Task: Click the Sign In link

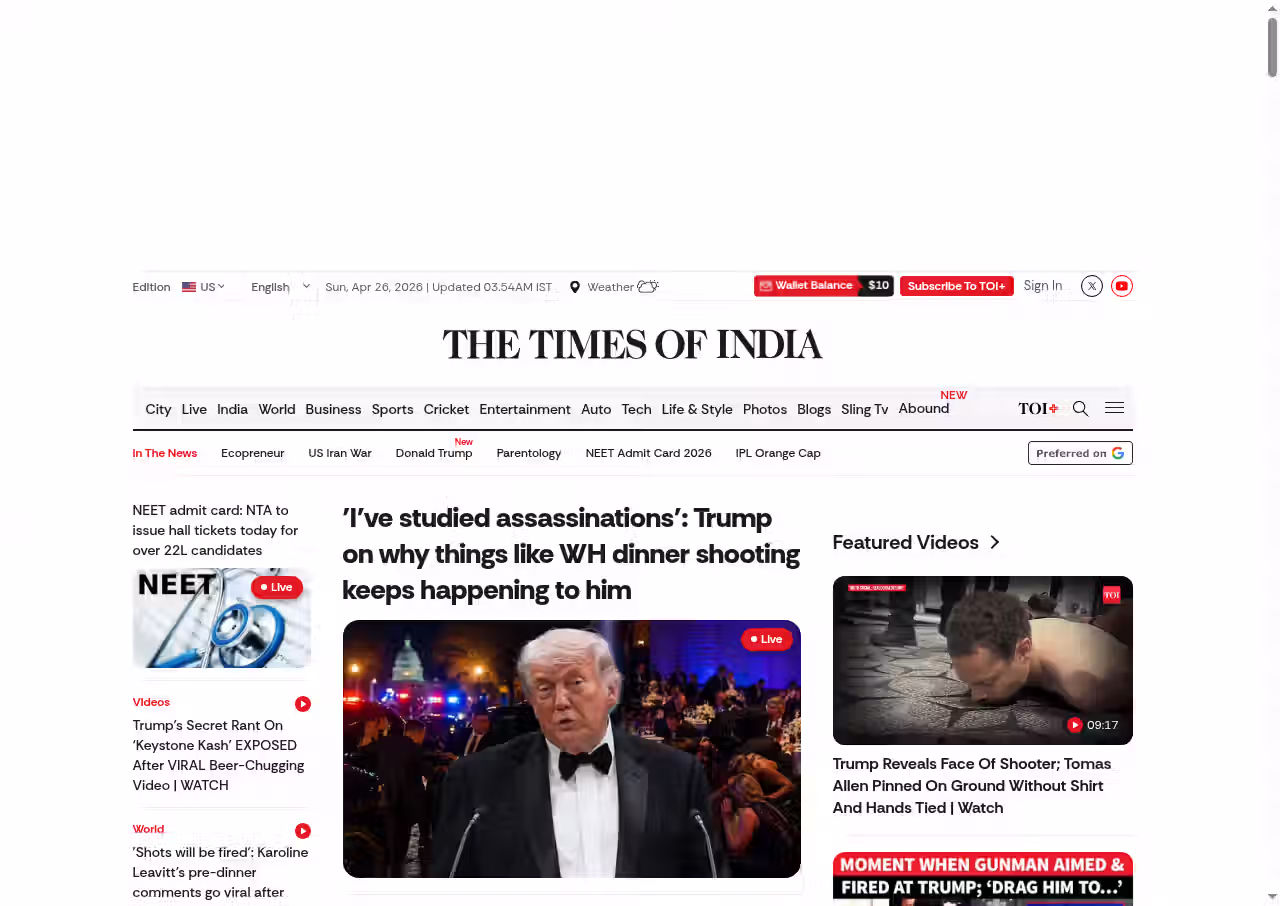Action: [1042, 286]
